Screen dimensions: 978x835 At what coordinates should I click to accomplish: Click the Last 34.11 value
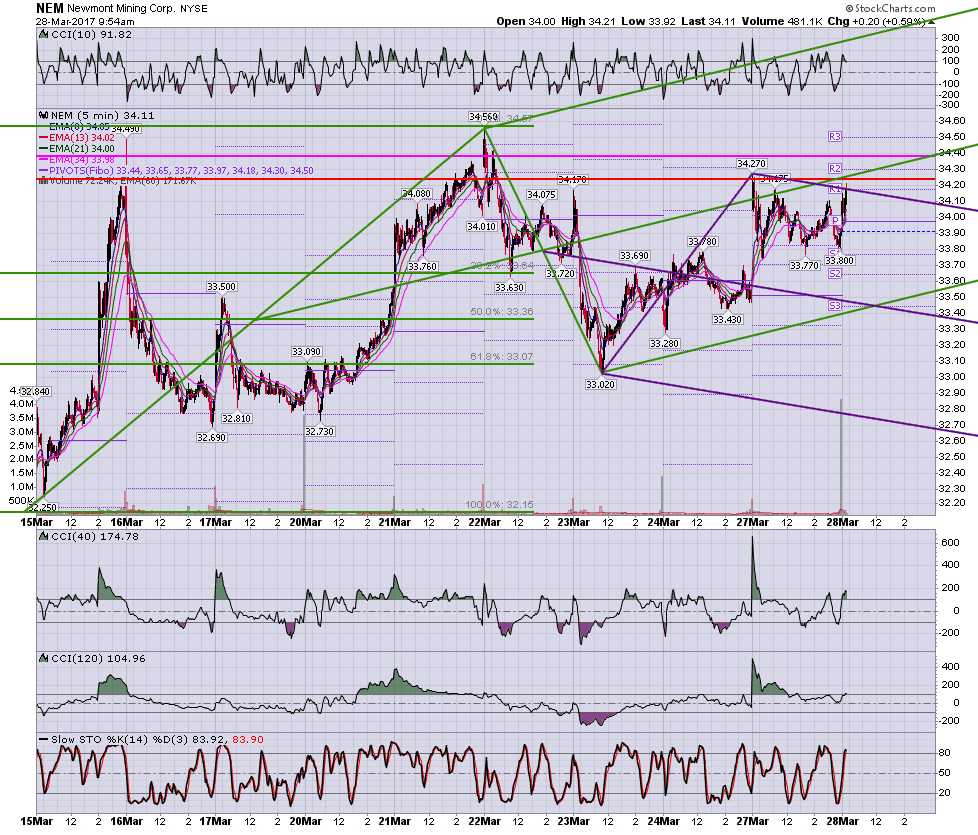pos(709,21)
